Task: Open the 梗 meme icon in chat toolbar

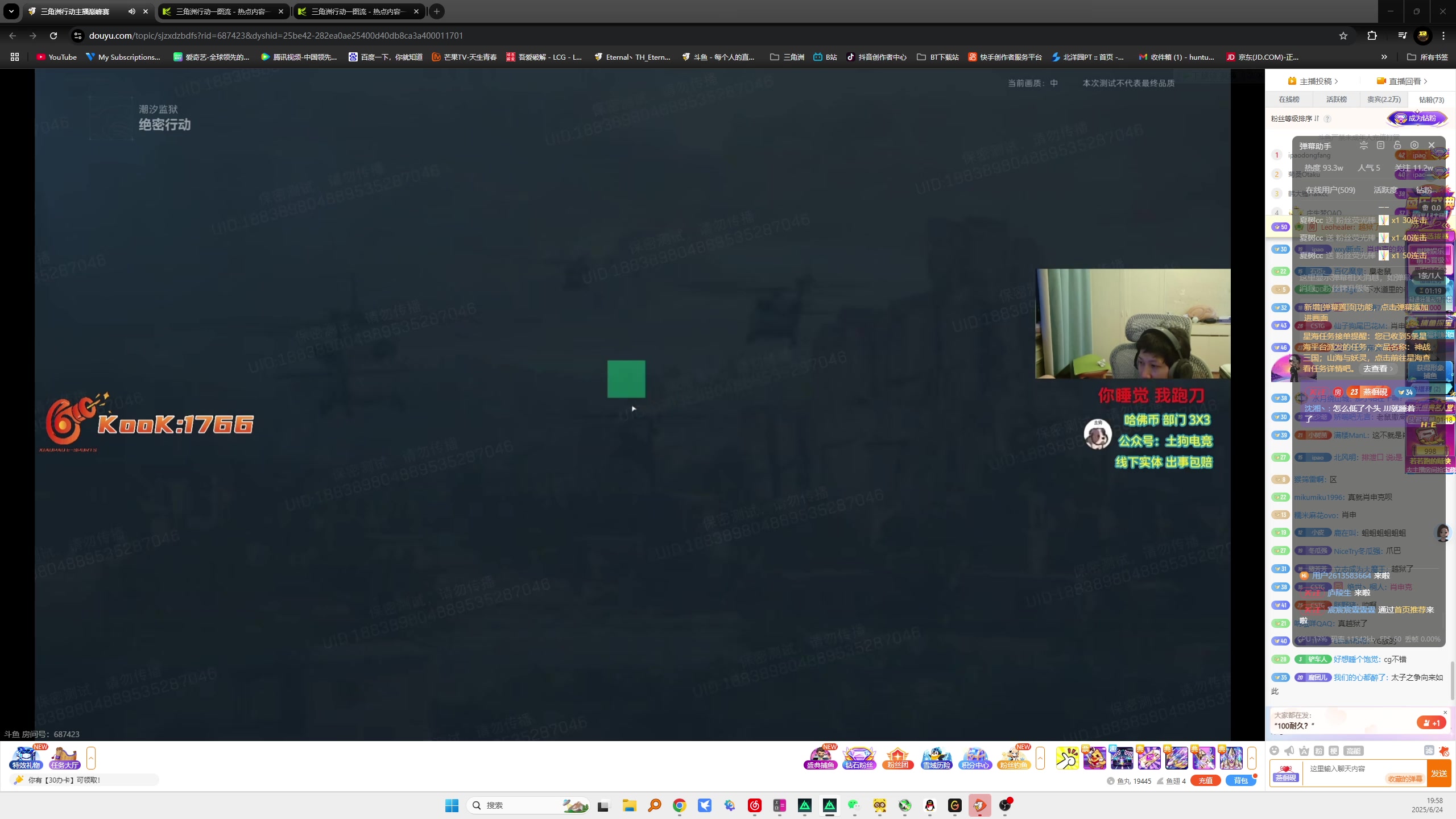Action: [x=1334, y=751]
